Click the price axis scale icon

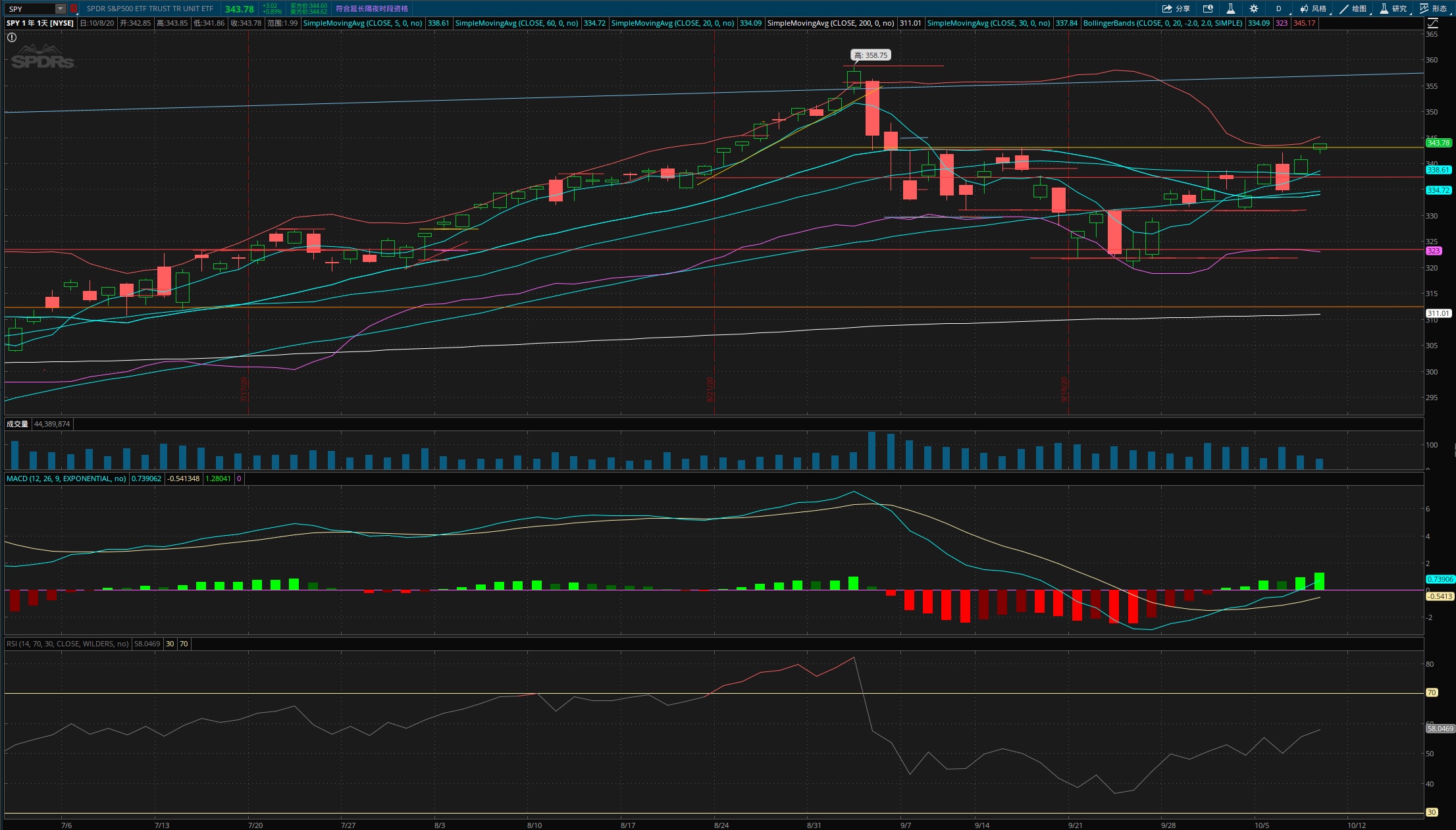tap(1432, 23)
